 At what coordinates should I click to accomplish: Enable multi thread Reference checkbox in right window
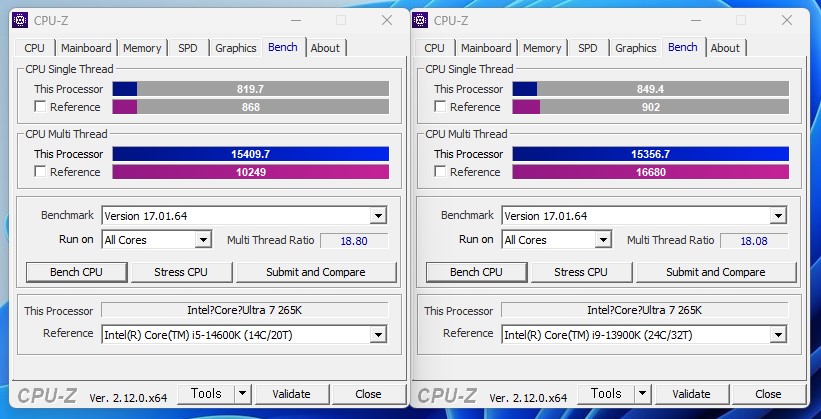point(440,171)
